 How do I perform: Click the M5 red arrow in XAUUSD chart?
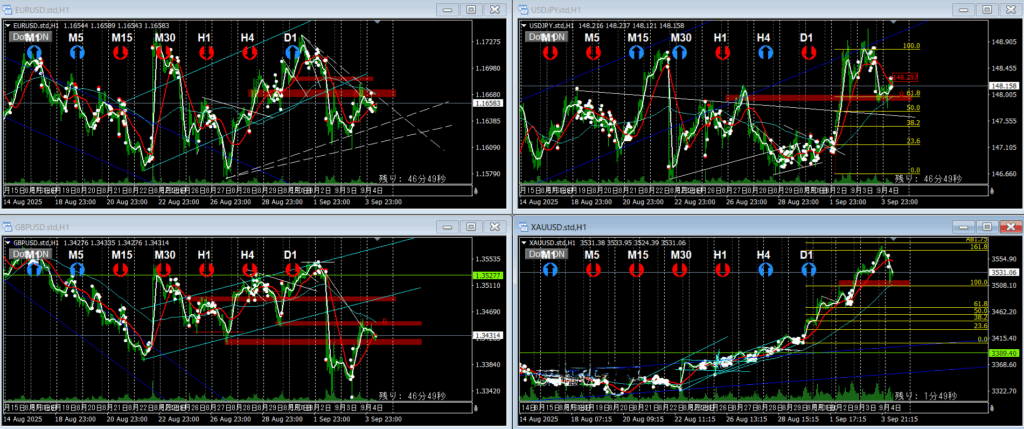pos(592,269)
